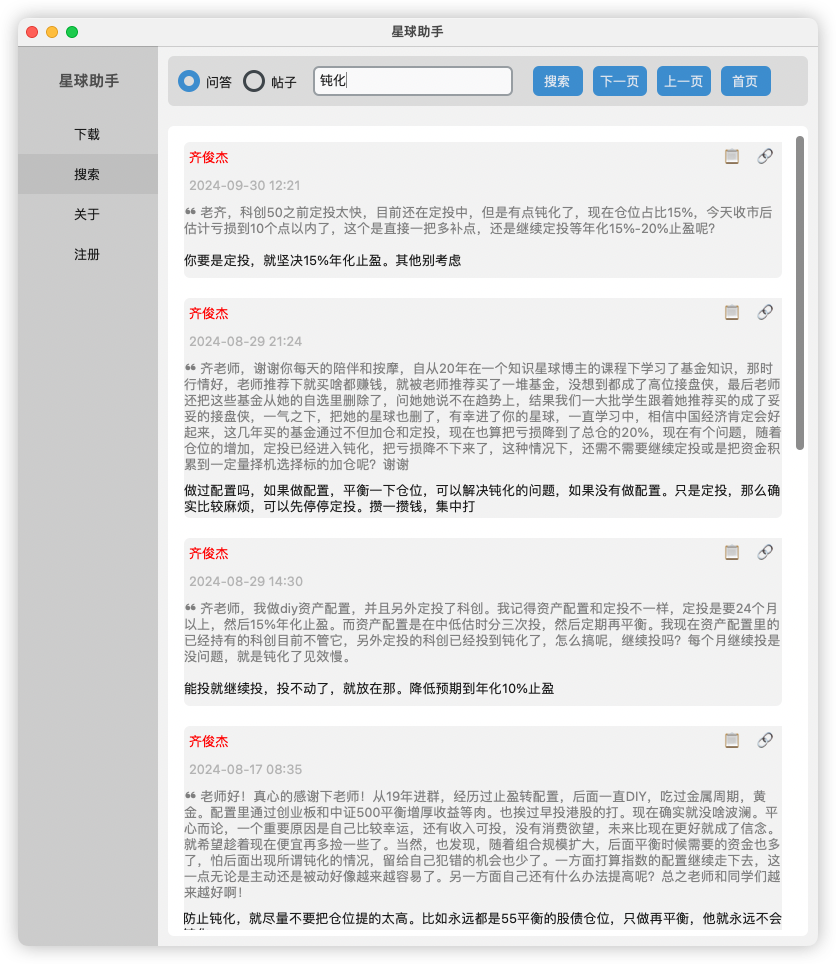Screen dimensions: 836x964
Task: Click the clipboard icon on the 2024-08-29 14:30 post
Action: pyautogui.click(x=732, y=553)
